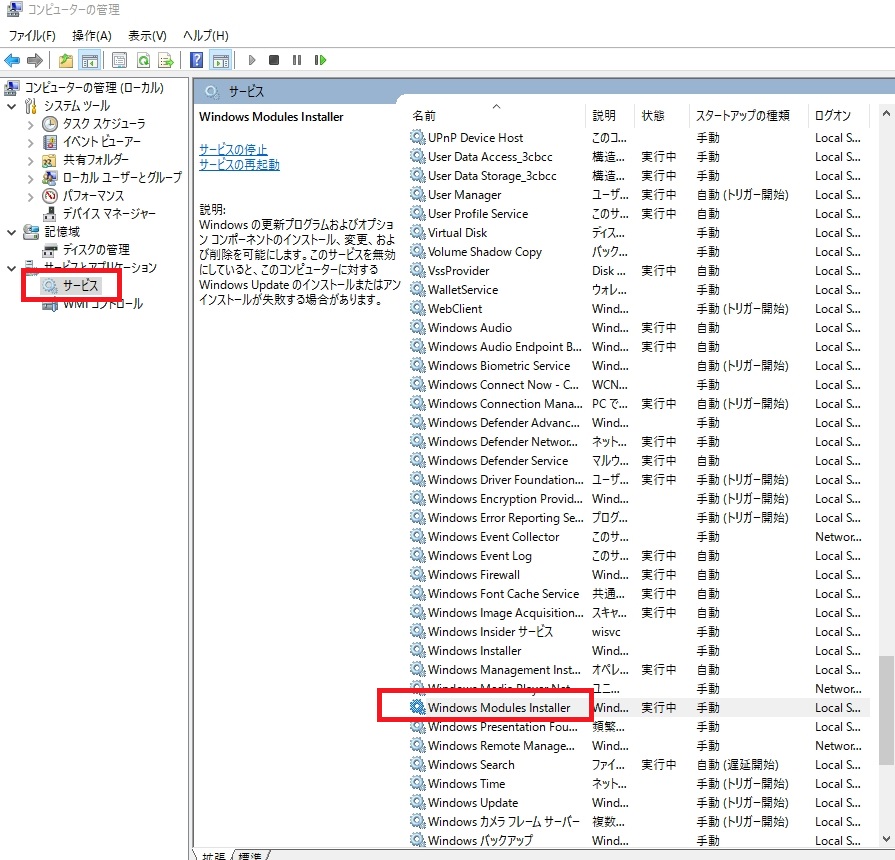The height and width of the screenshot is (860, 895).
Task: Click the UPnP Device Host gear icon
Action: pyautogui.click(x=418, y=137)
